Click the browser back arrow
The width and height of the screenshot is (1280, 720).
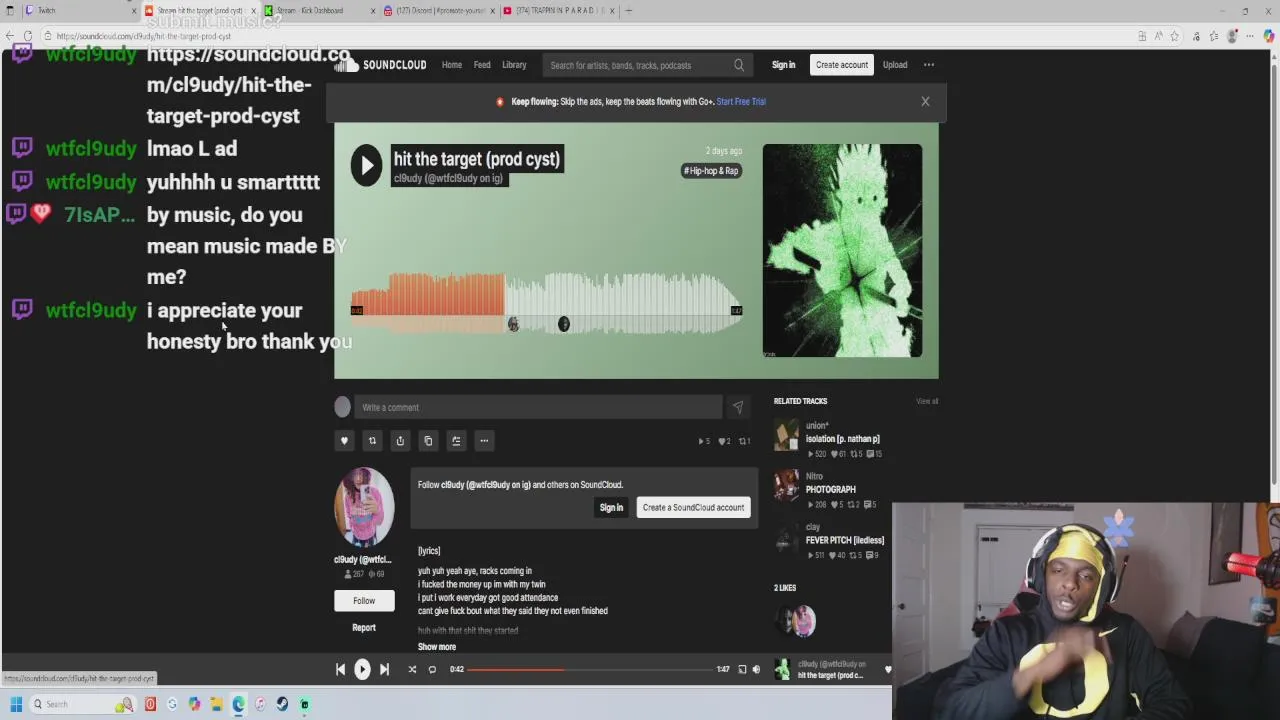tap(10, 36)
